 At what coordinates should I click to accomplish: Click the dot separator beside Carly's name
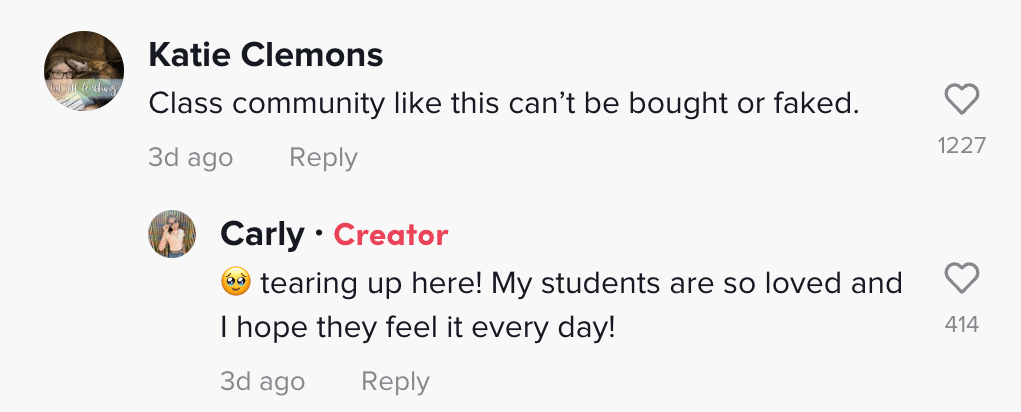pyautogui.click(x=318, y=235)
